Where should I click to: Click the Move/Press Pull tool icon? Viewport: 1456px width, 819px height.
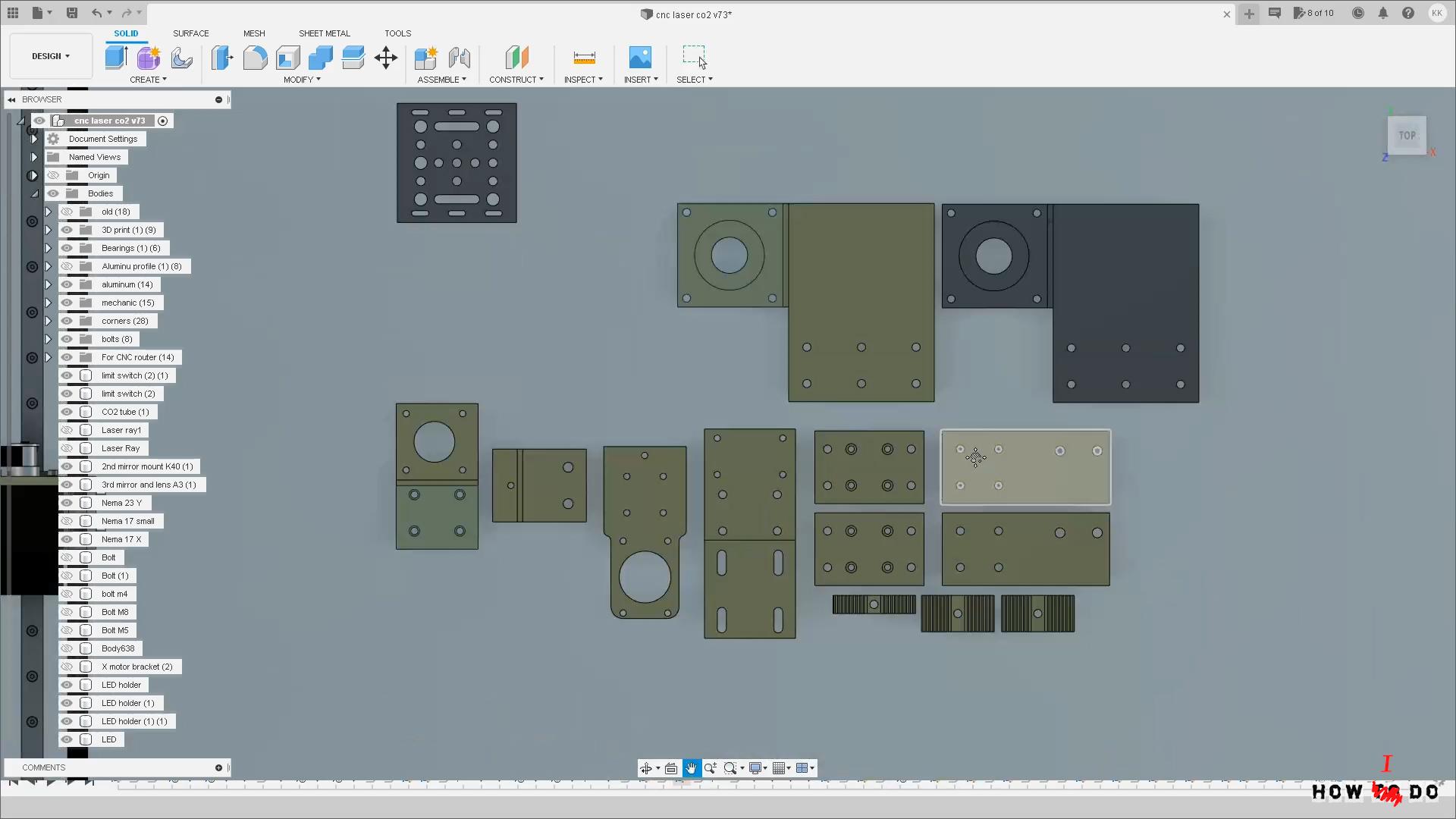[385, 57]
